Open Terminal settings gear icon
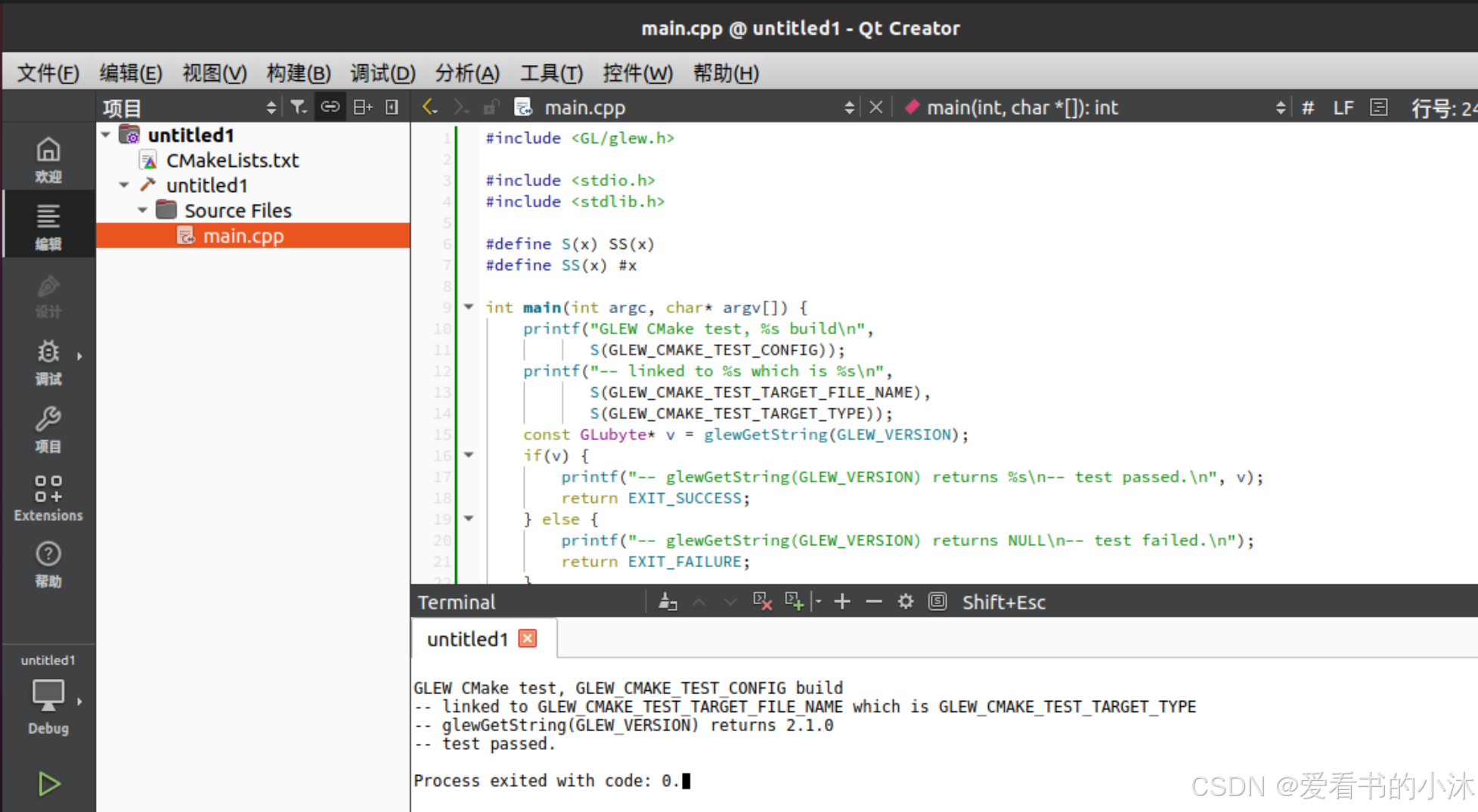Image resolution: width=1478 pixels, height=812 pixels. [x=906, y=602]
